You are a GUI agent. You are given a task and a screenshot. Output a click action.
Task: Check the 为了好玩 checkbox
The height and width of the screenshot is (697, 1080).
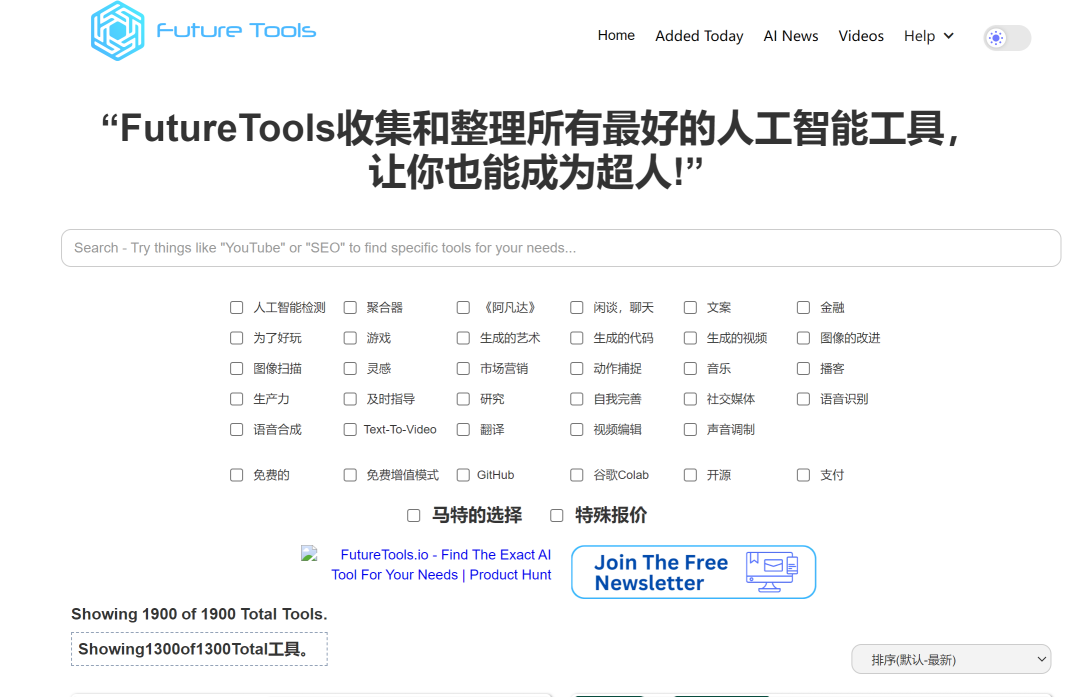click(236, 337)
